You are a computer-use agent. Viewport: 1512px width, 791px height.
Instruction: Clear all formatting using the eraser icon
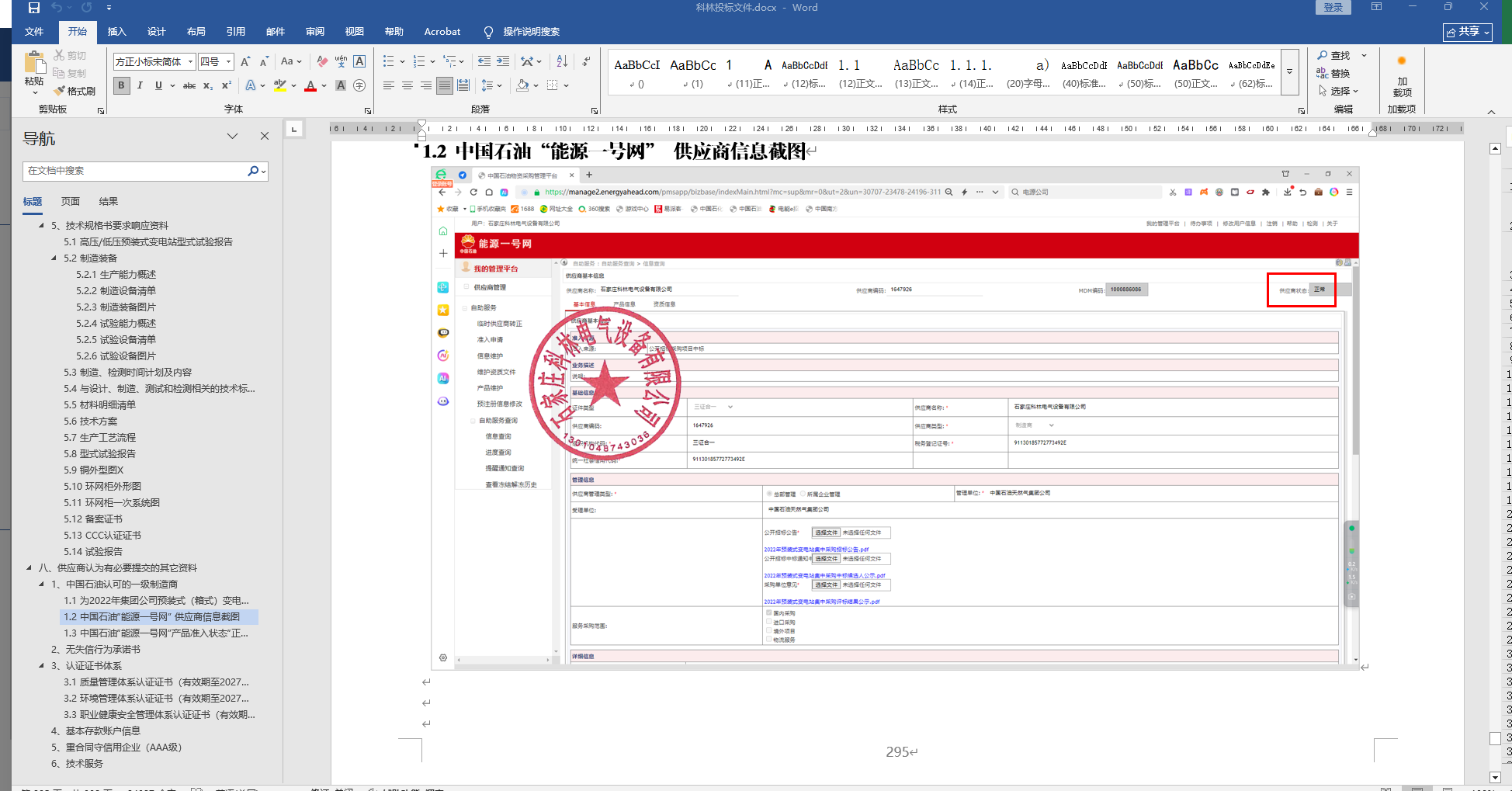point(322,61)
